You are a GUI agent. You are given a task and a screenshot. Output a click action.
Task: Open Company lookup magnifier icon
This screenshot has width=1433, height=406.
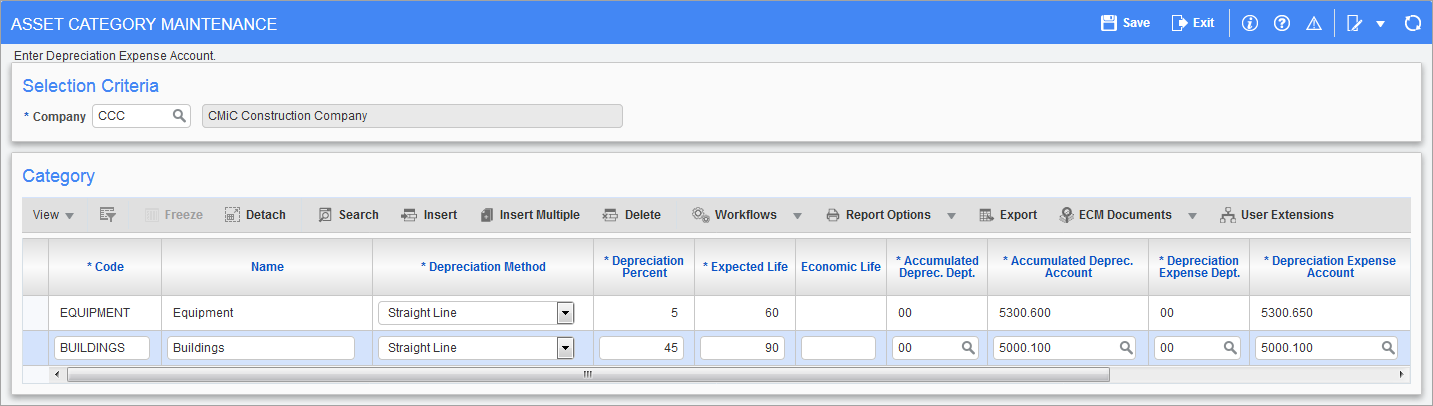pyautogui.click(x=179, y=116)
